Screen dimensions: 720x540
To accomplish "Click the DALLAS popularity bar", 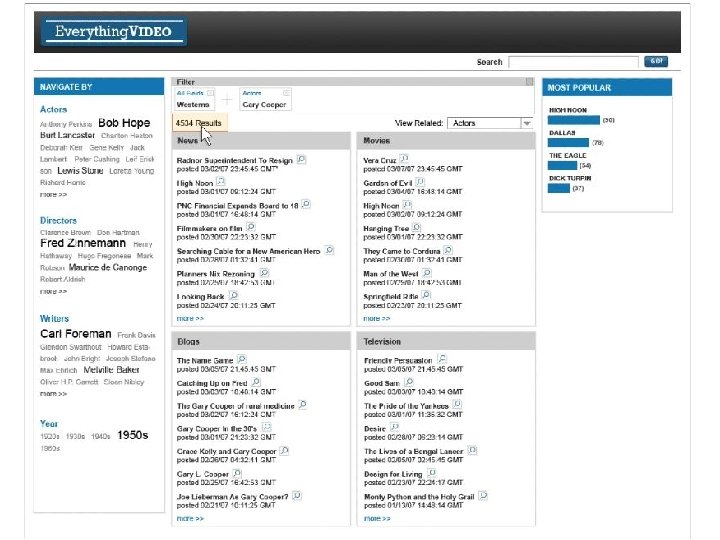I will point(568,143).
